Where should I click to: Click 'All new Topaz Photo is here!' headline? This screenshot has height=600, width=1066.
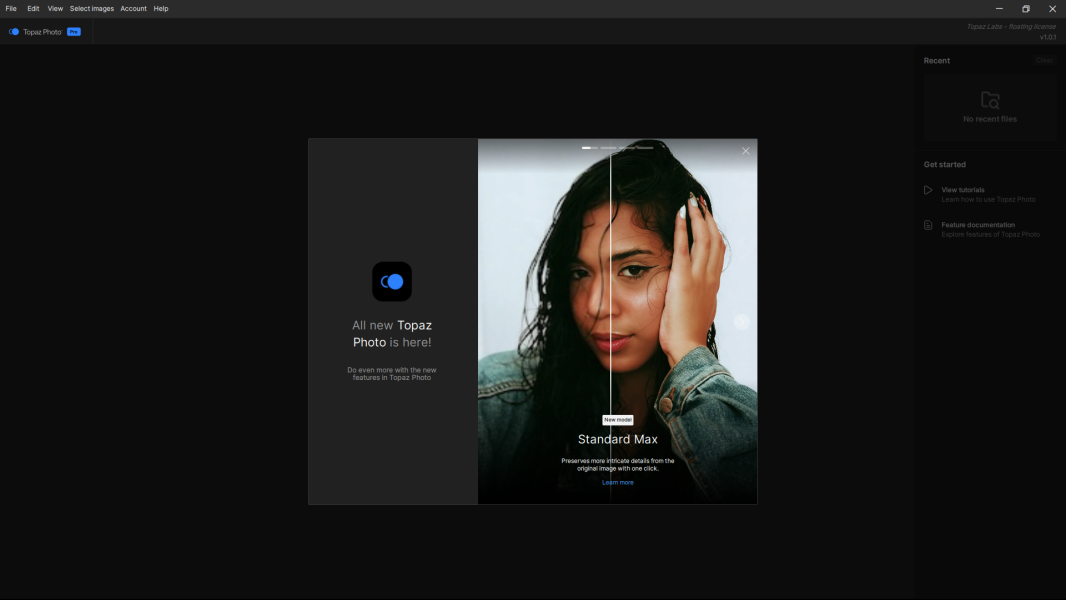[x=392, y=334]
